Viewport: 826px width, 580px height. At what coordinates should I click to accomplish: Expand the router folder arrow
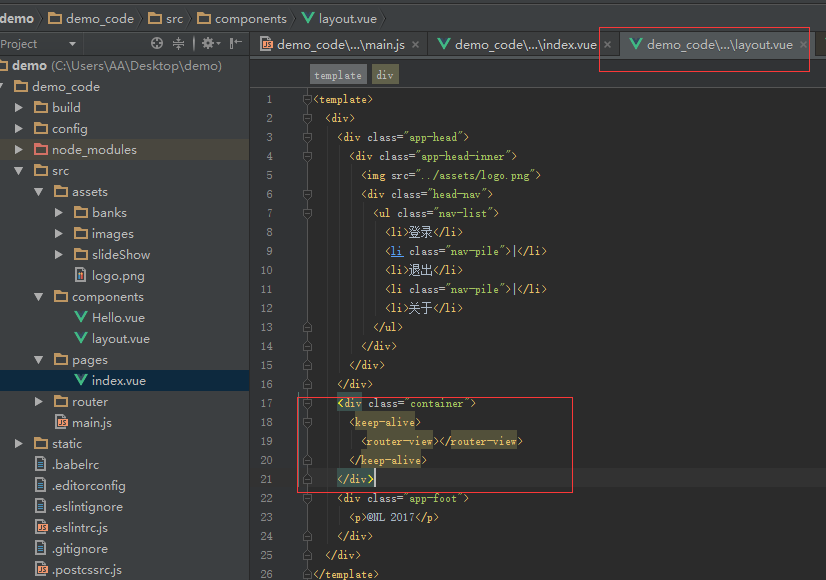click(39, 401)
